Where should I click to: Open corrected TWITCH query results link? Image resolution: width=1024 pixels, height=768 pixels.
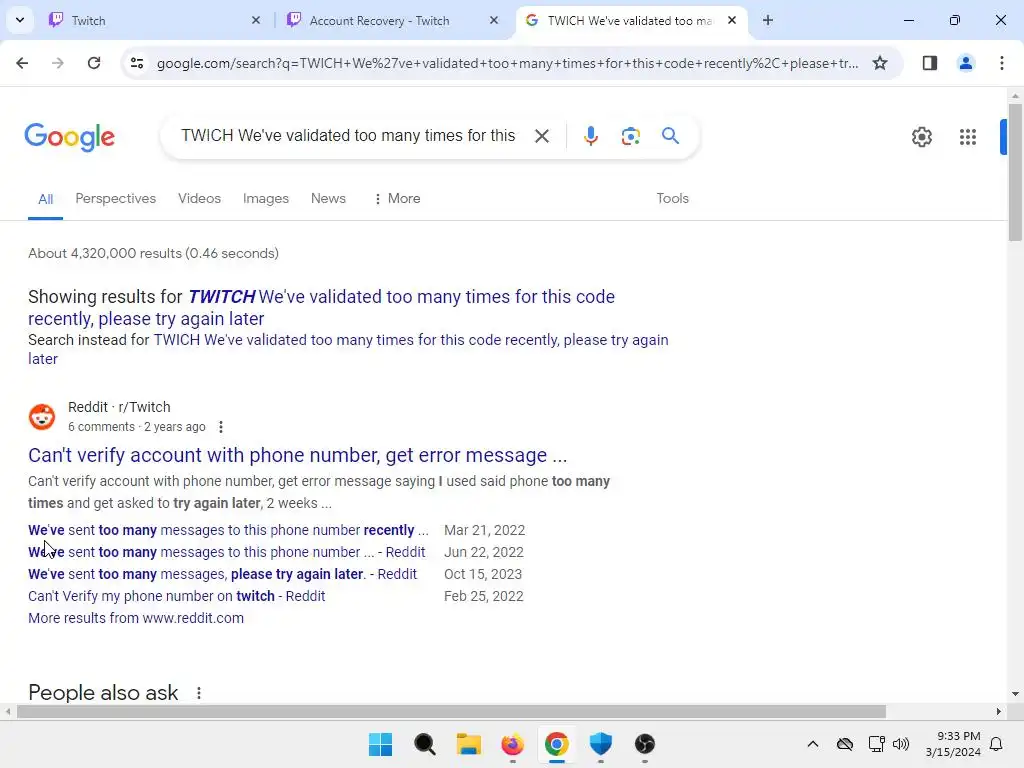pos(321,308)
